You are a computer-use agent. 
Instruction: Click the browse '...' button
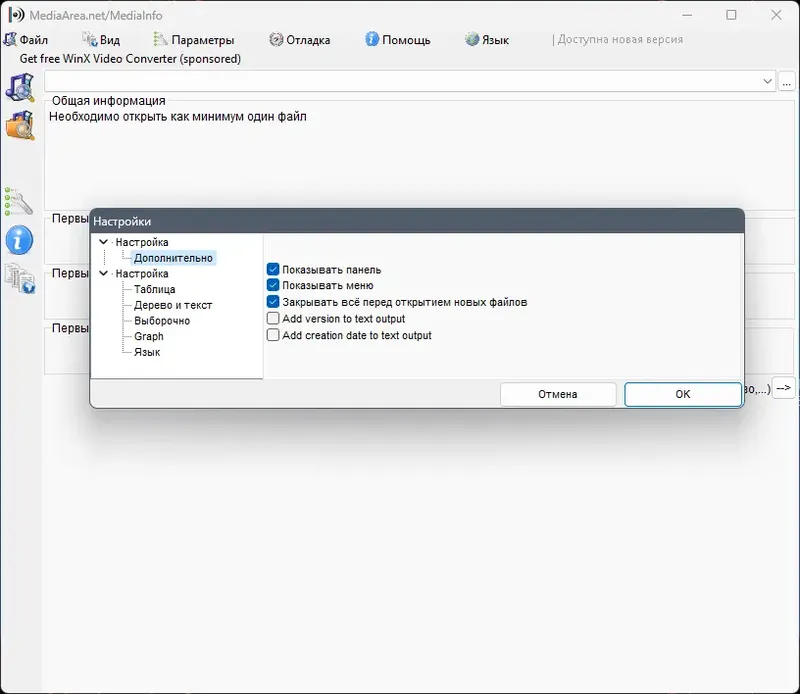787,81
